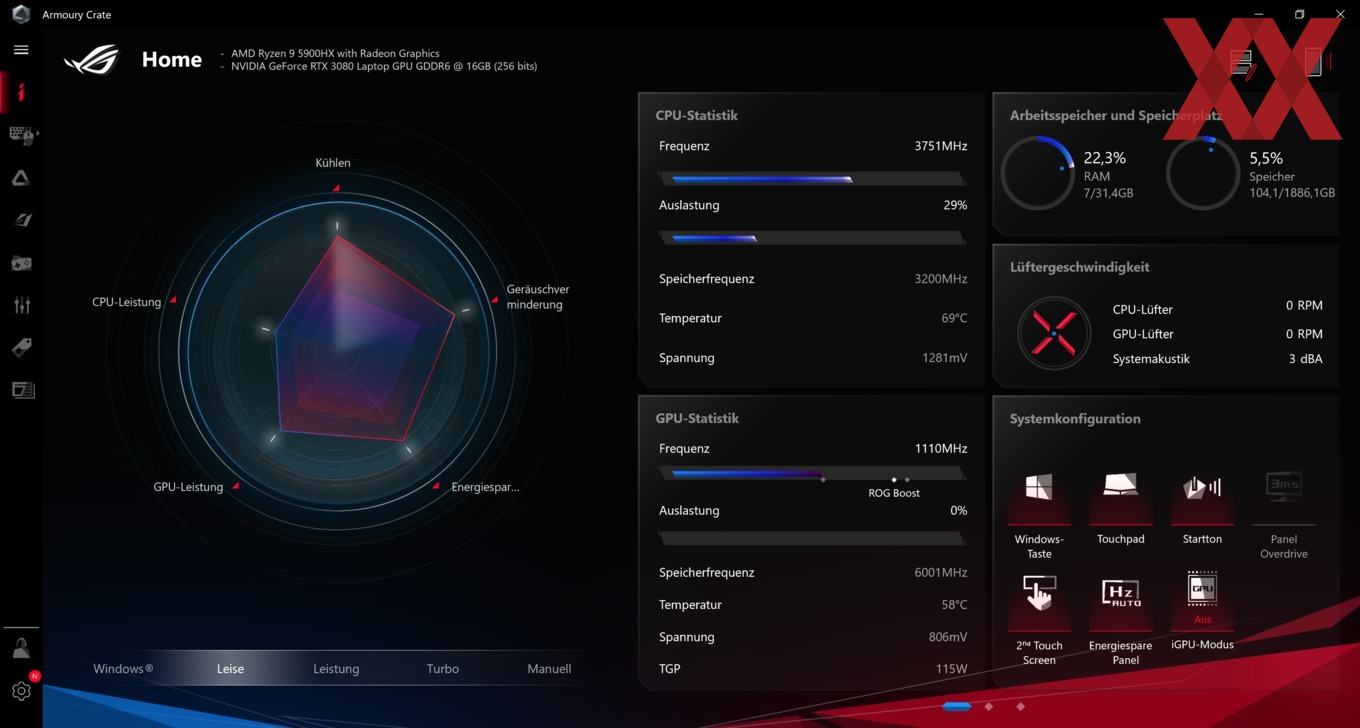Click the GPU-Lüfter 0 RPM reading
Screen dimensions: 1360x728
tap(1304, 334)
